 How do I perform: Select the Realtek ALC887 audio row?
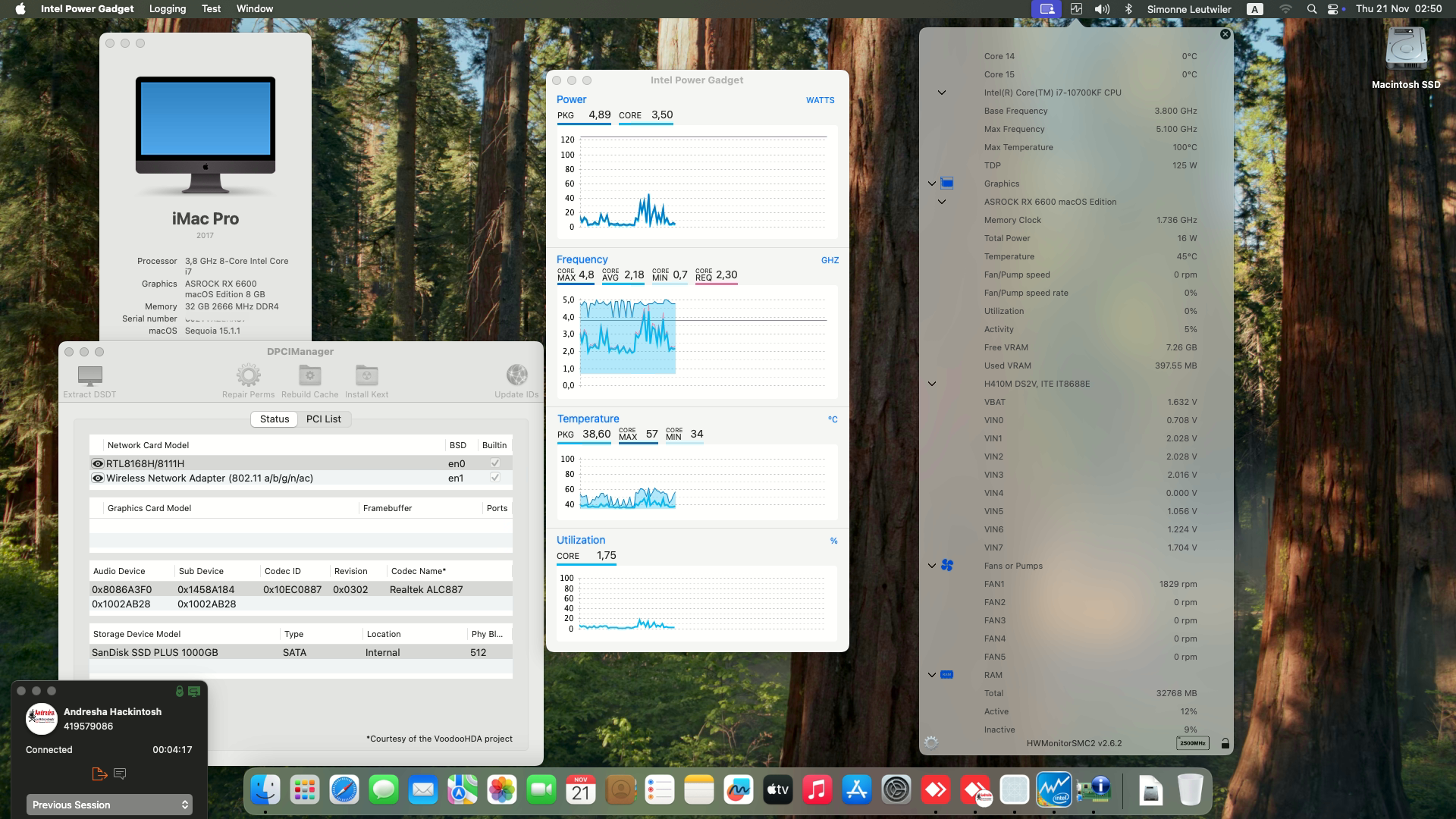click(x=301, y=589)
